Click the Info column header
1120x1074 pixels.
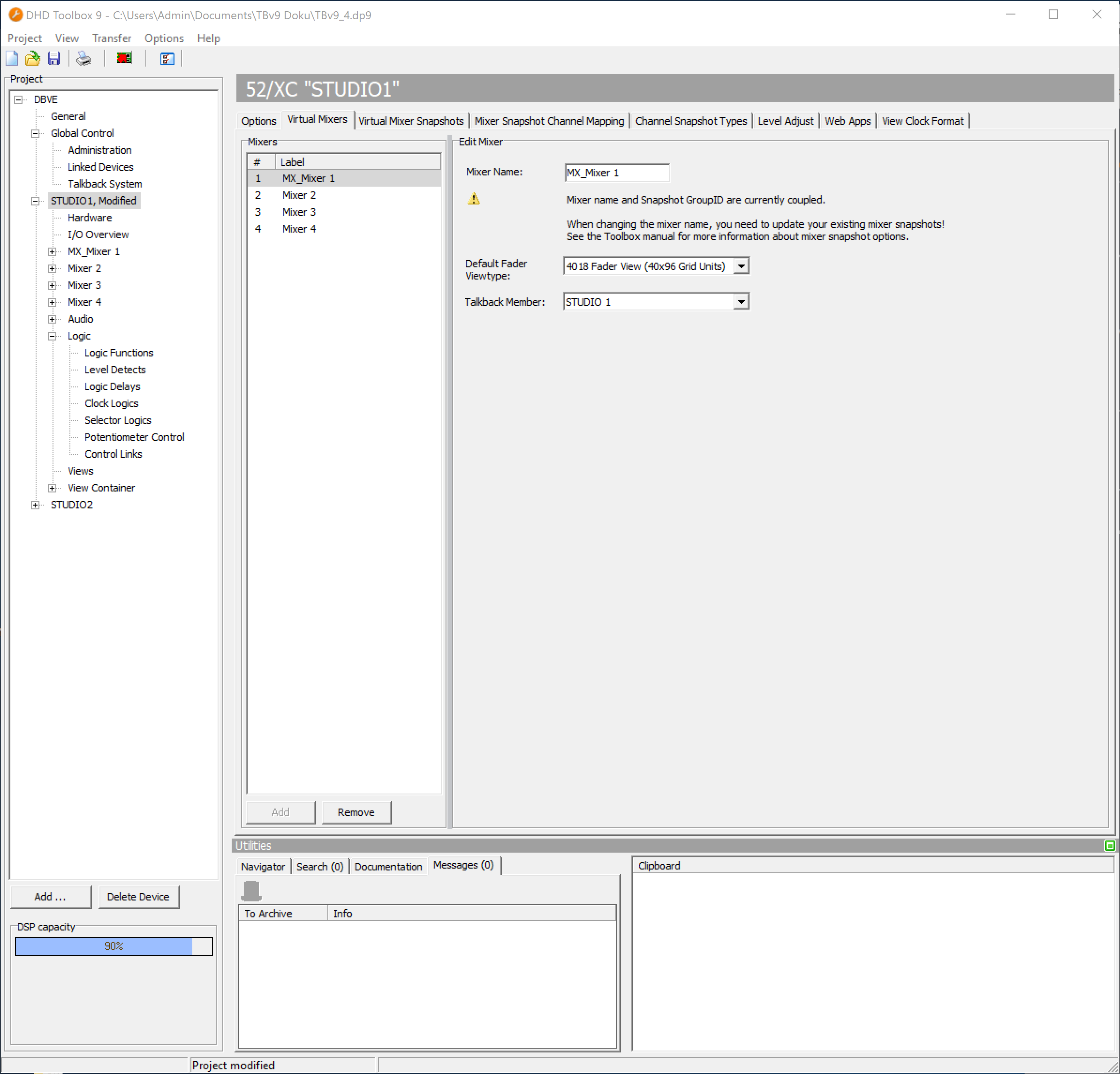click(x=472, y=914)
